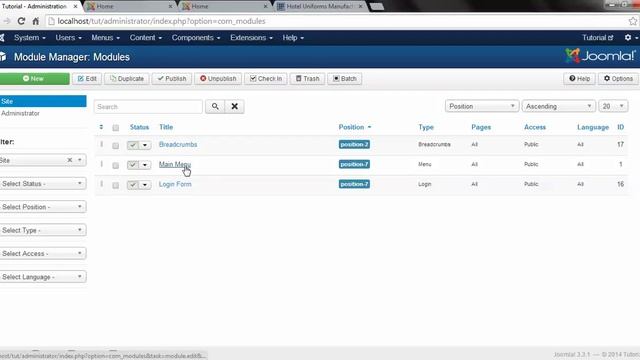Viewport: 640px width, 360px height.
Task: Toggle published status of Login Form module
Action: coord(133,184)
